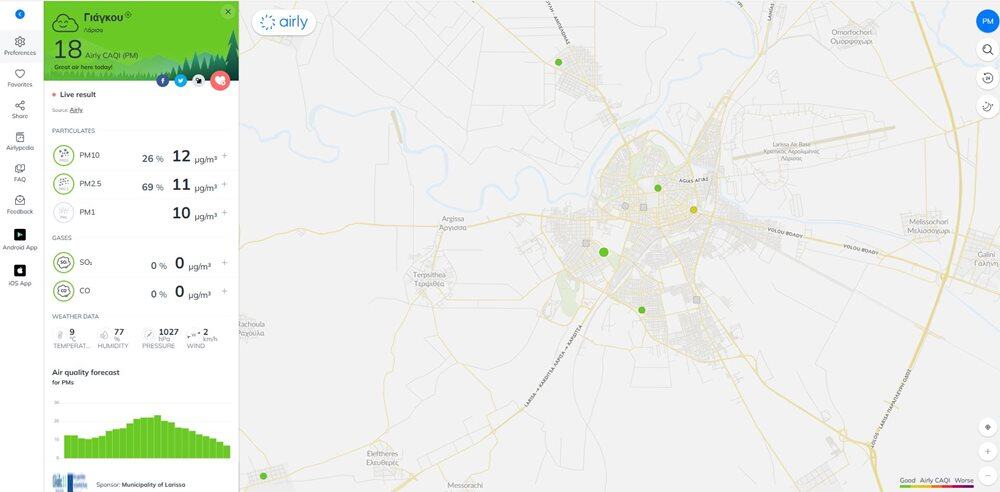Toggle the 24-hour history map button
This screenshot has width=1000, height=492.
tap(987, 78)
